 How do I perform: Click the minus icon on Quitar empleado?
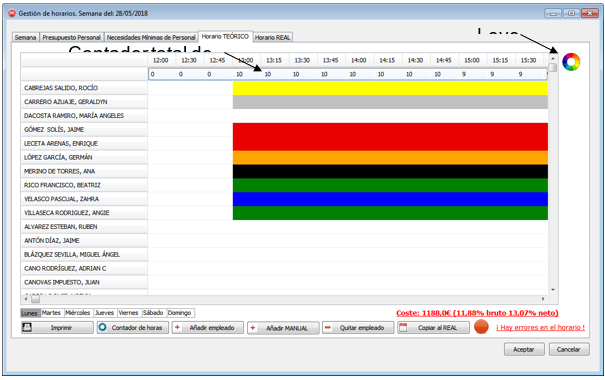[x=328, y=327]
